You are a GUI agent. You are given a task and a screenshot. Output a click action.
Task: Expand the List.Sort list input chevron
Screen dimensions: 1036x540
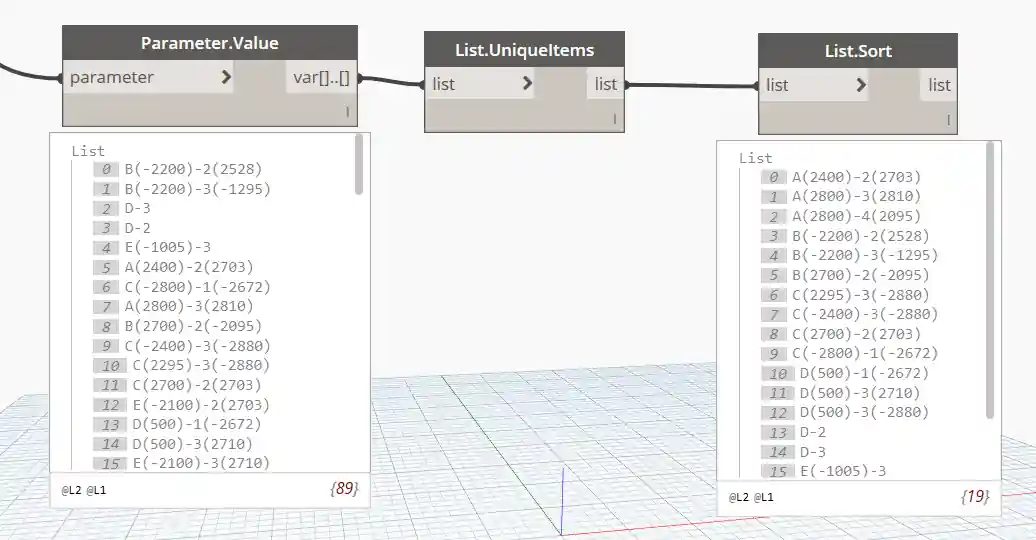point(860,85)
